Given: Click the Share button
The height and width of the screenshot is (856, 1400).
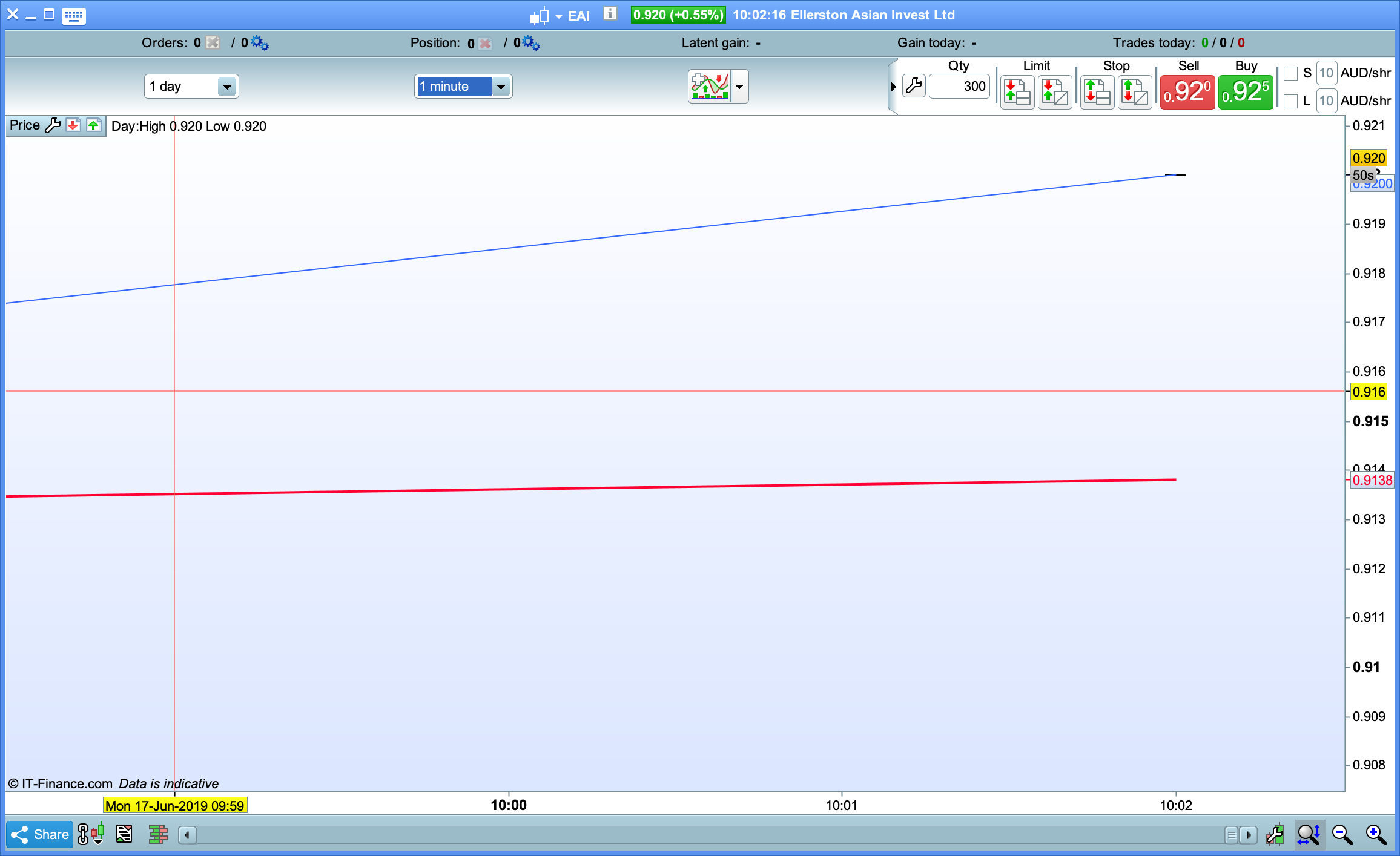Looking at the screenshot, I should (x=40, y=835).
